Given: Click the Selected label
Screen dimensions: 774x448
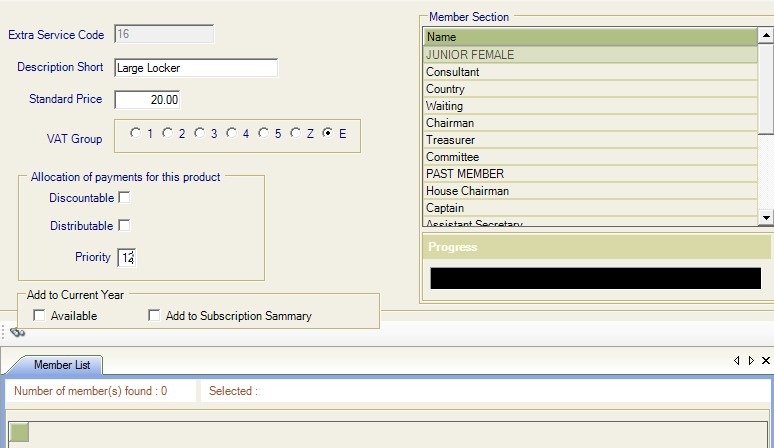Looking at the screenshot, I should [x=233, y=391].
